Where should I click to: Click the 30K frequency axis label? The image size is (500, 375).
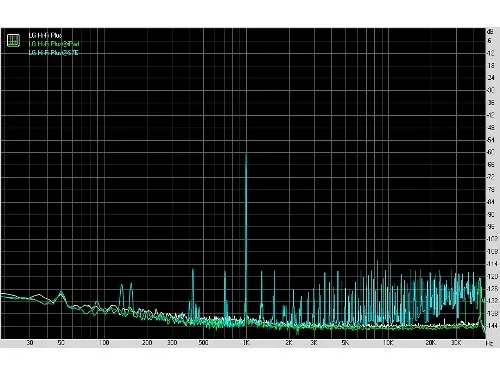pyautogui.click(x=456, y=343)
